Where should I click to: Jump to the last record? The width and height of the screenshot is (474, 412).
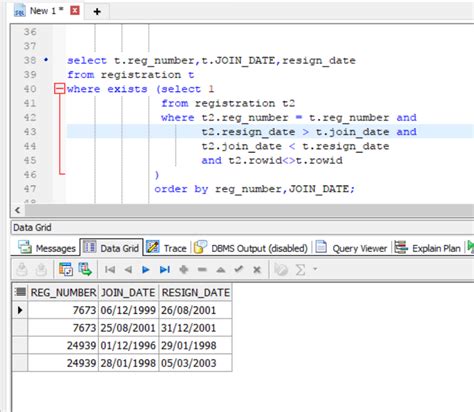tap(165, 269)
